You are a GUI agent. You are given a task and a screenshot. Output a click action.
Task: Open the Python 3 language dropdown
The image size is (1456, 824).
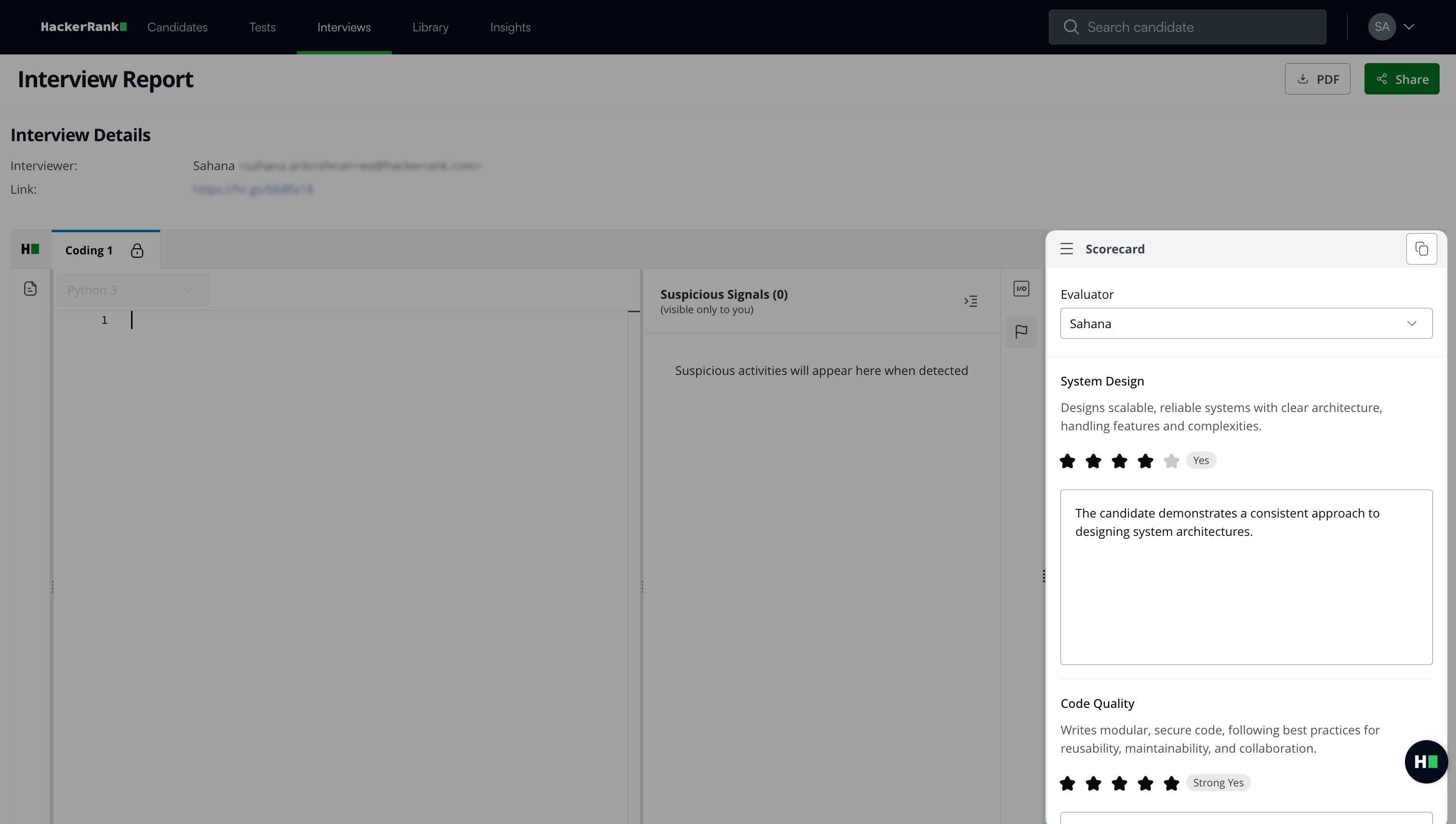(133, 290)
